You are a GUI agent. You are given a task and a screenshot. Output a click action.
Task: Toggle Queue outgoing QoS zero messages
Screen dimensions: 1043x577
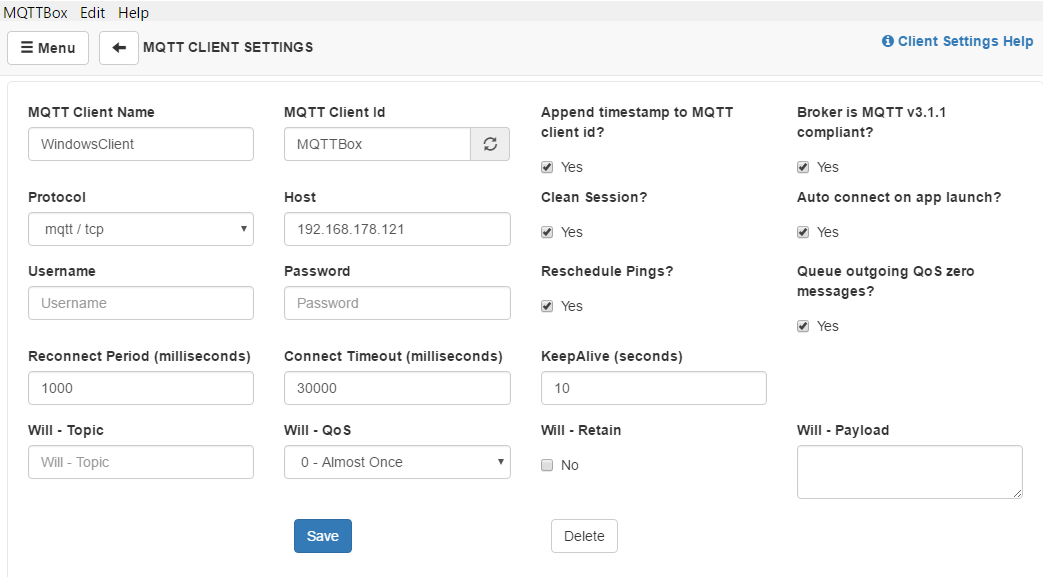[x=803, y=326]
